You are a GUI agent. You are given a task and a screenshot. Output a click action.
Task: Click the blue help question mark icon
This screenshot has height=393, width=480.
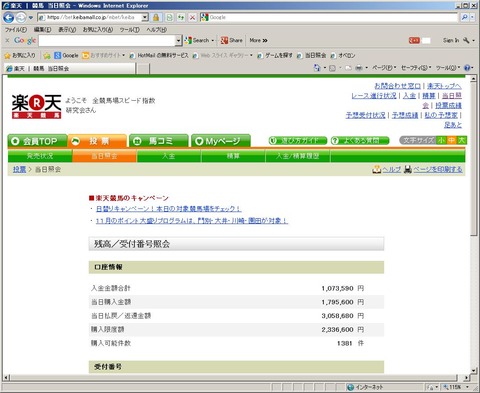tap(467, 68)
